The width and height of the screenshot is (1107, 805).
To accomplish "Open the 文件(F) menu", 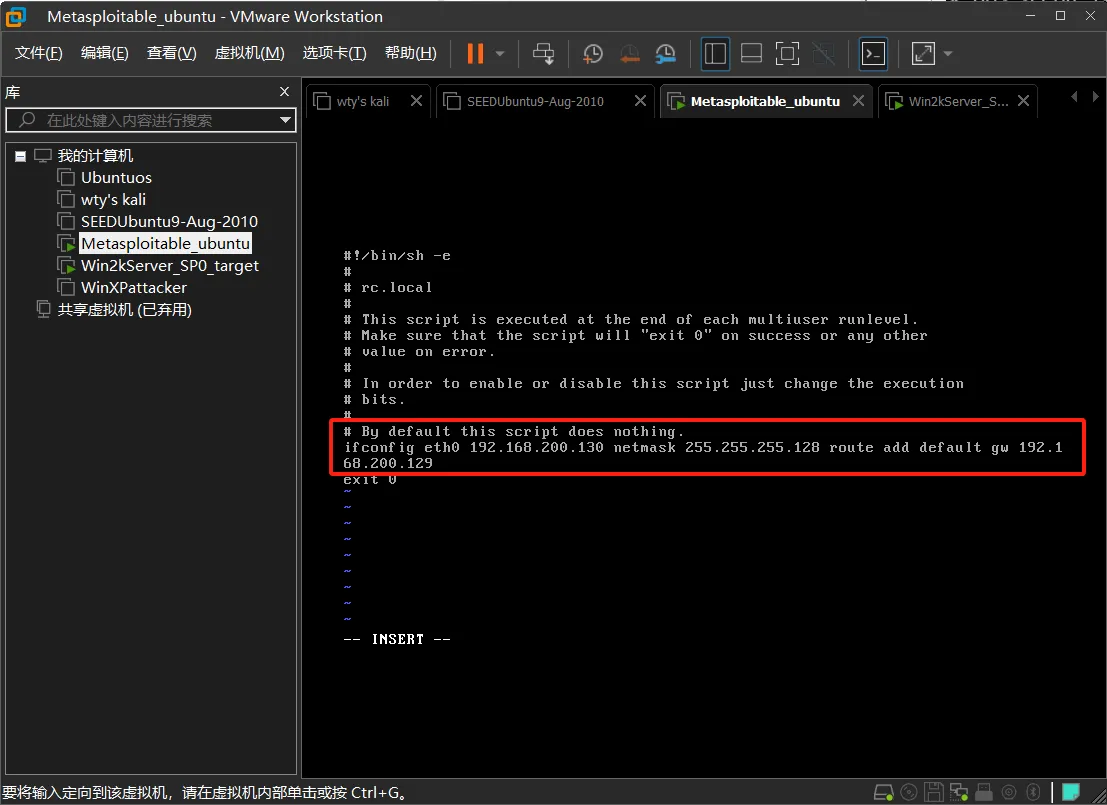I will pos(39,53).
